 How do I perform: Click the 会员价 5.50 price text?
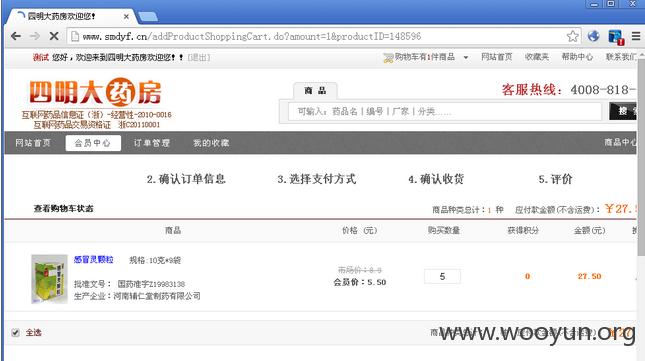click(x=360, y=282)
